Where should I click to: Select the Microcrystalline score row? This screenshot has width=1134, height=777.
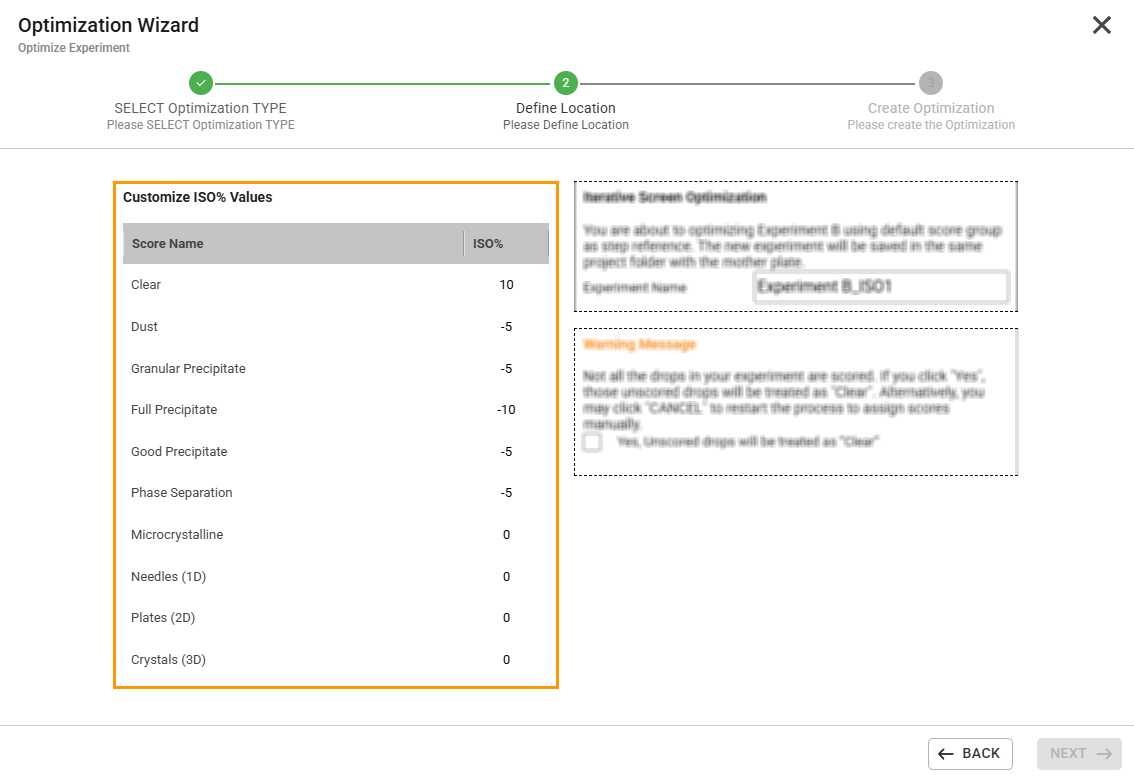300,534
